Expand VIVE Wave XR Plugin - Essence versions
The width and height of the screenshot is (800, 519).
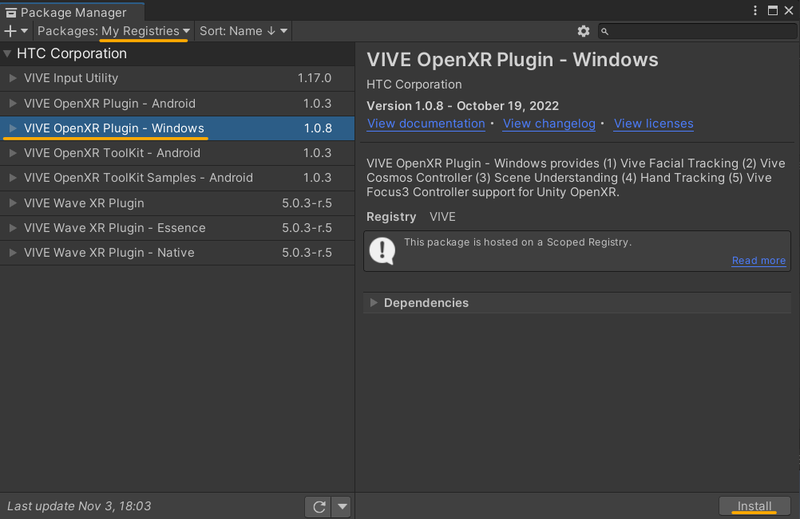(x=13, y=228)
